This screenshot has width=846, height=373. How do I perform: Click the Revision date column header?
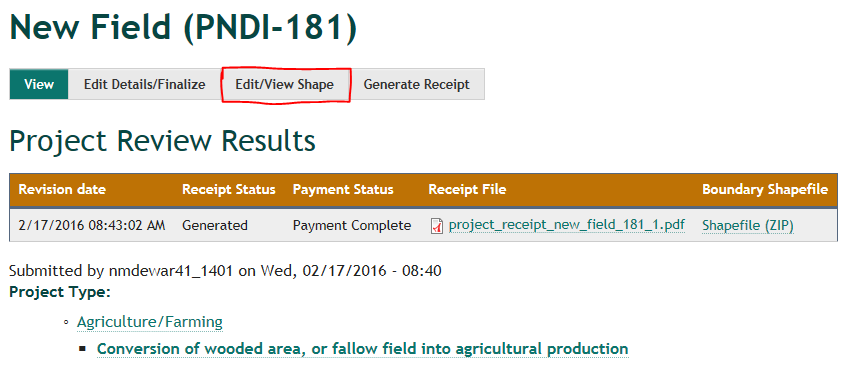62,189
